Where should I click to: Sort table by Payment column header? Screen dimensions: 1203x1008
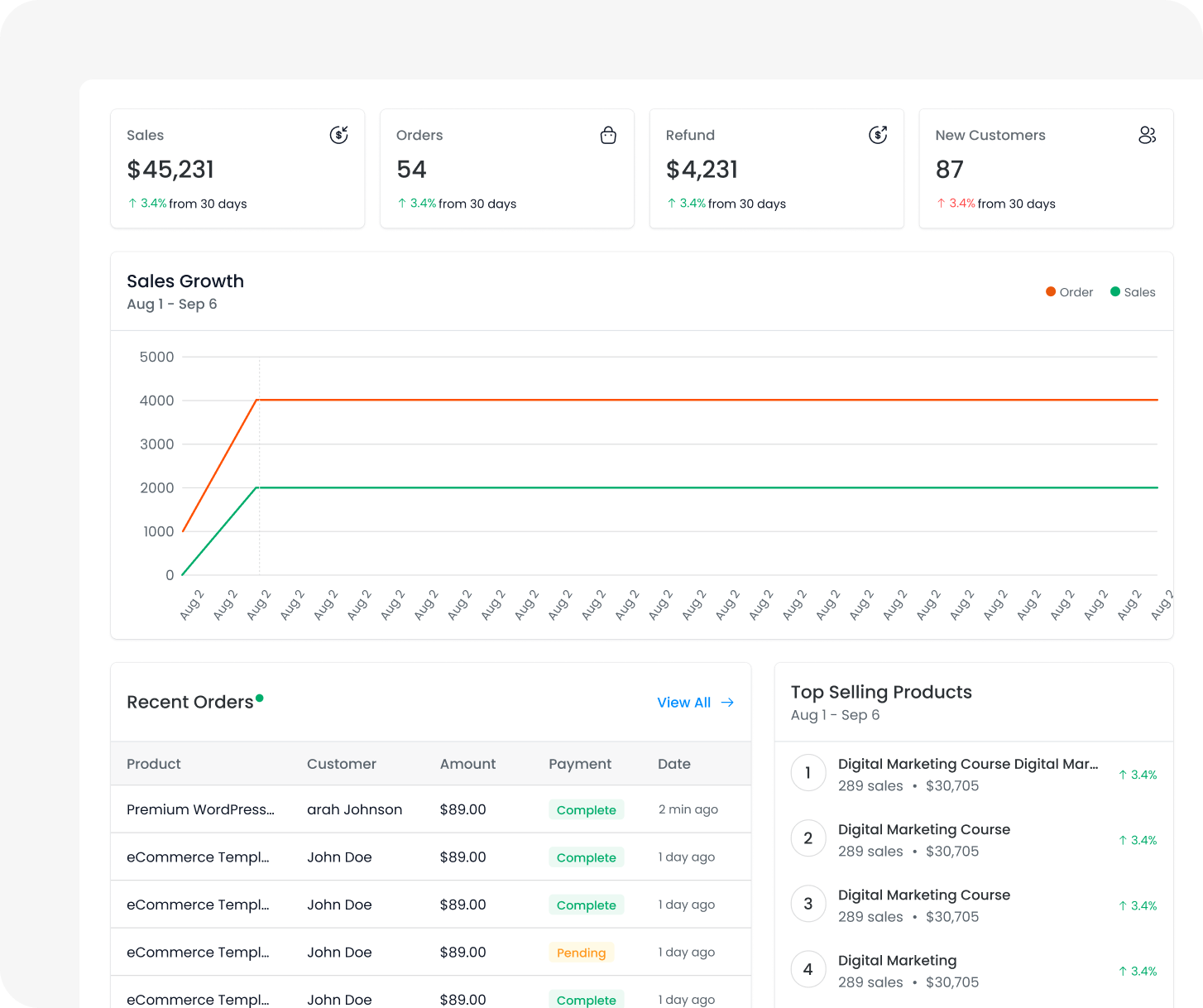(580, 764)
